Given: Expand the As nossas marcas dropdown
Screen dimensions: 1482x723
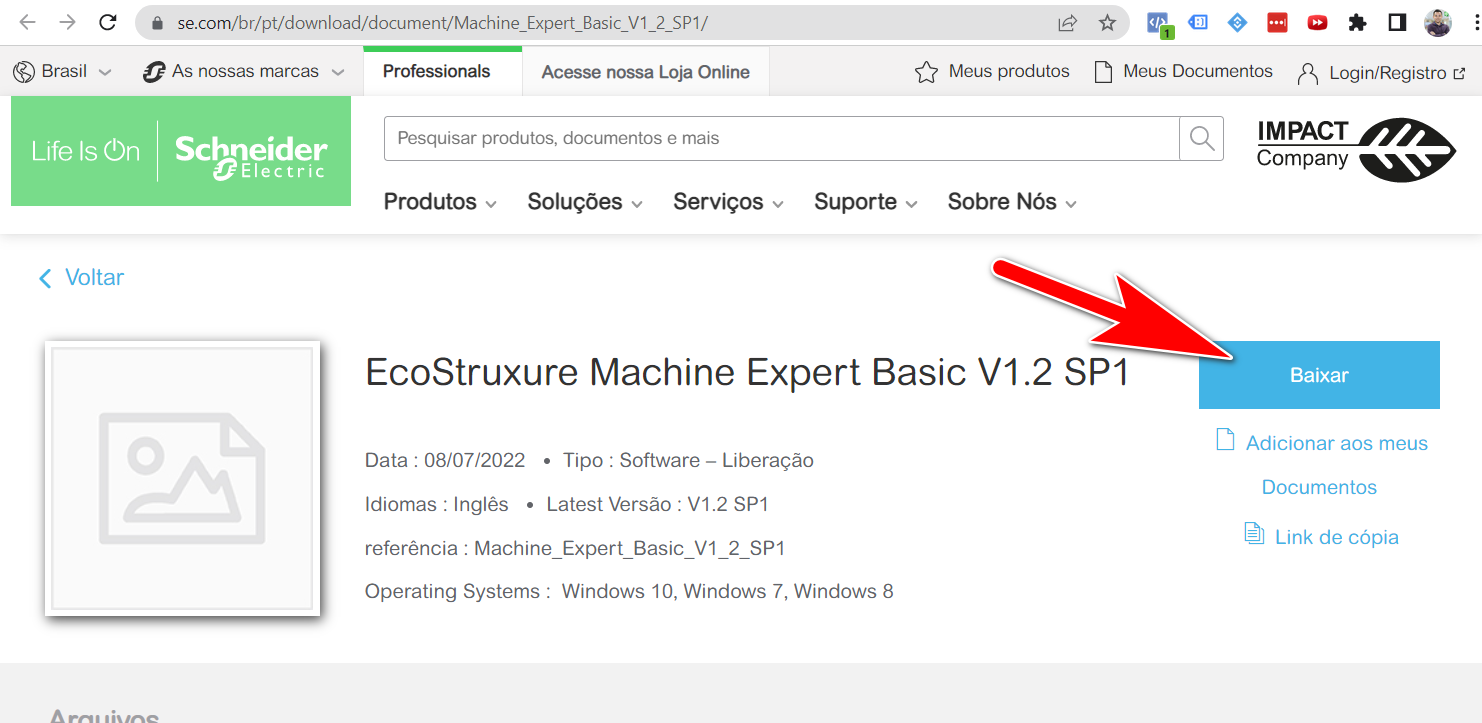Looking at the screenshot, I should click(244, 72).
